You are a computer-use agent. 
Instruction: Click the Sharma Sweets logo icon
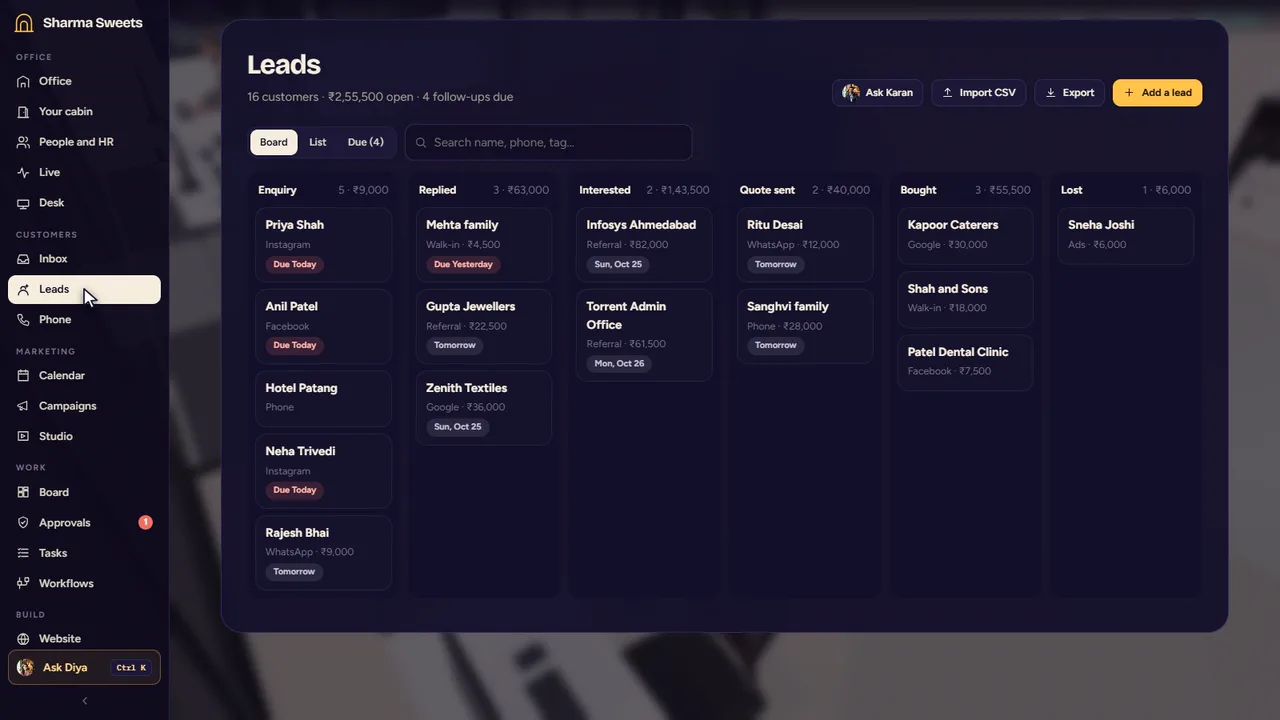24,23
